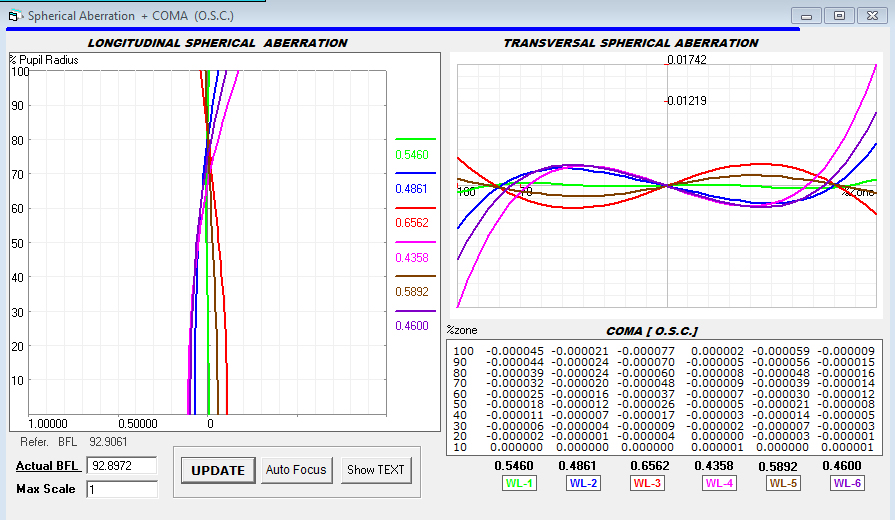Click the 0.4358 legend label
The image size is (895, 520).
tap(412, 257)
